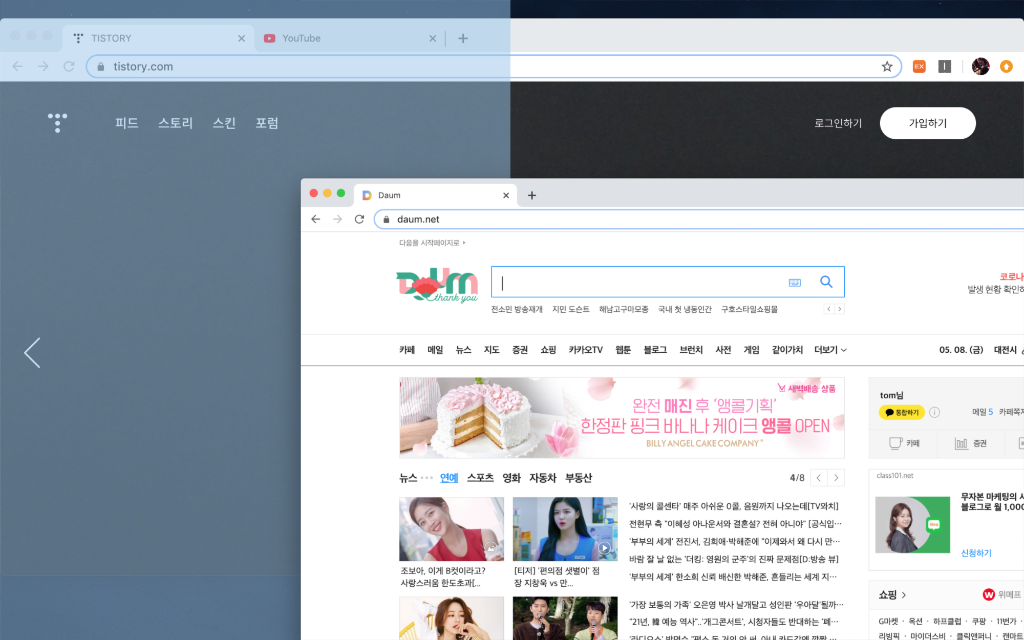The height and width of the screenshot is (640, 1024).
Task: Select the 영화 news tab
Action: (x=511, y=478)
